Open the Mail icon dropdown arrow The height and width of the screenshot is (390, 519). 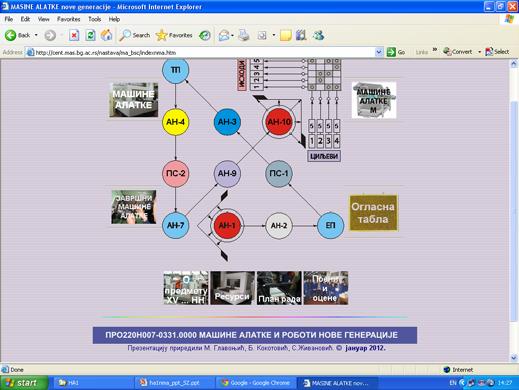click(x=232, y=35)
